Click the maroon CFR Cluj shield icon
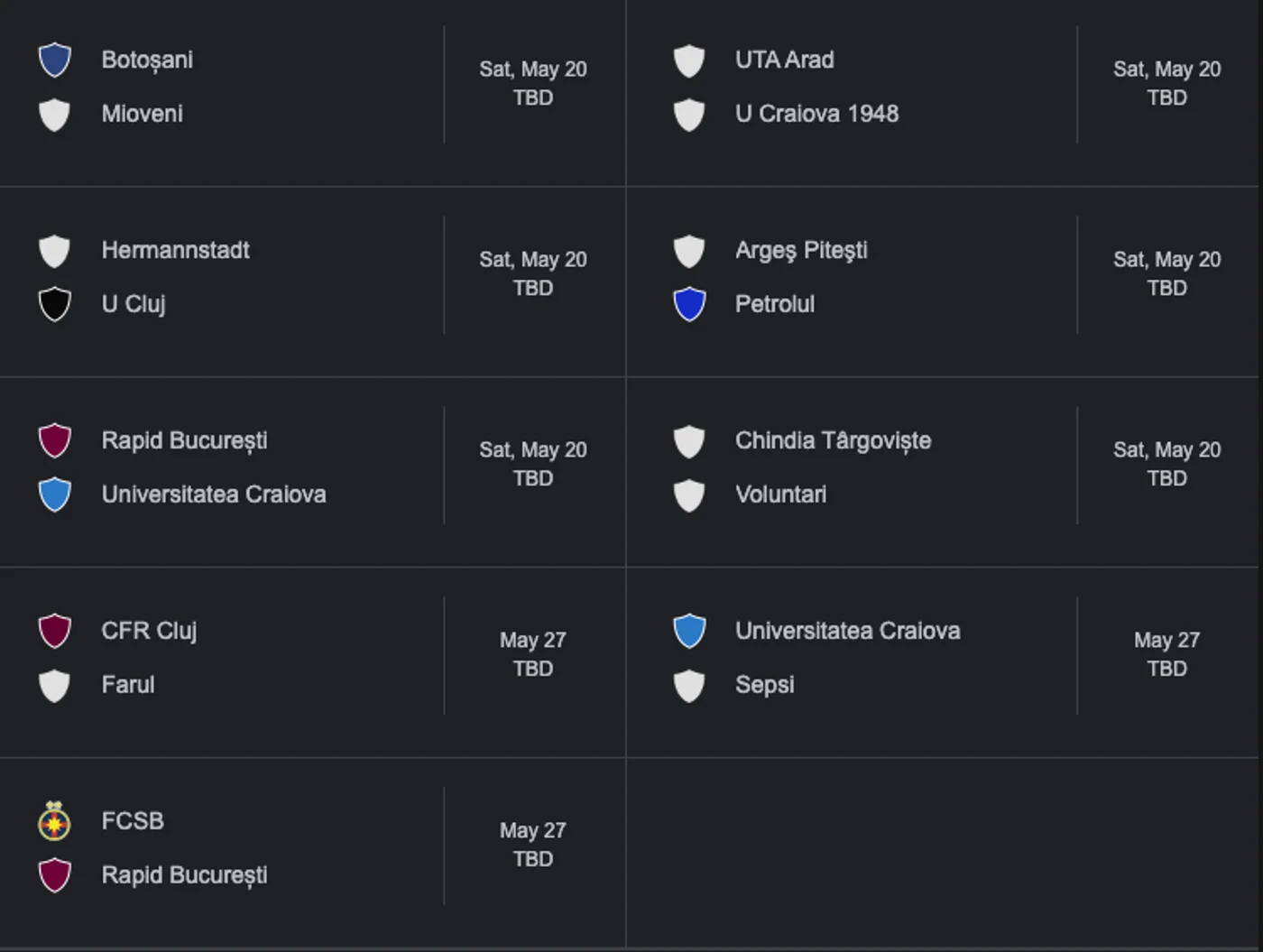Viewport: 1263px width, 952px height. (x=55, y=632)
